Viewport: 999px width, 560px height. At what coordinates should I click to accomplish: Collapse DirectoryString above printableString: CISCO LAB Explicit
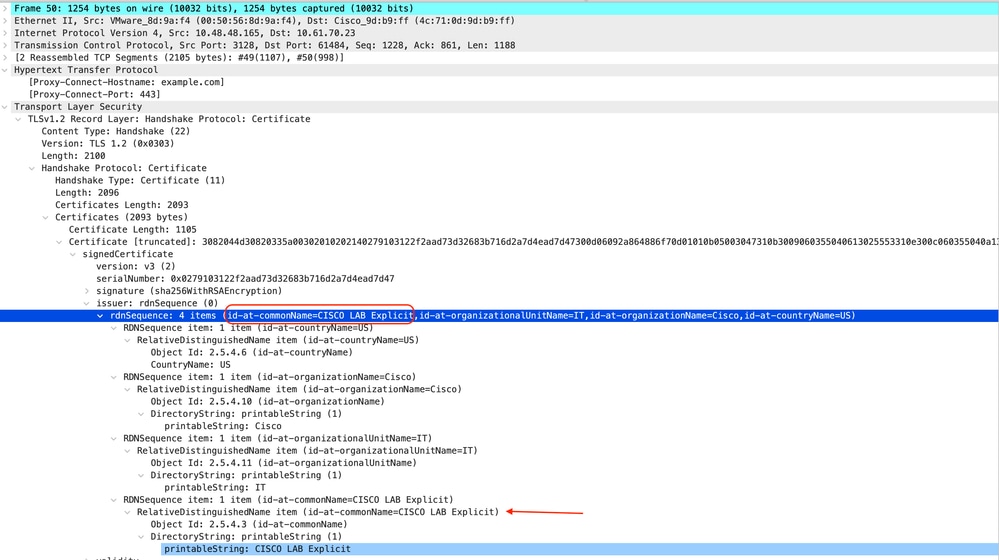point(141,536)
